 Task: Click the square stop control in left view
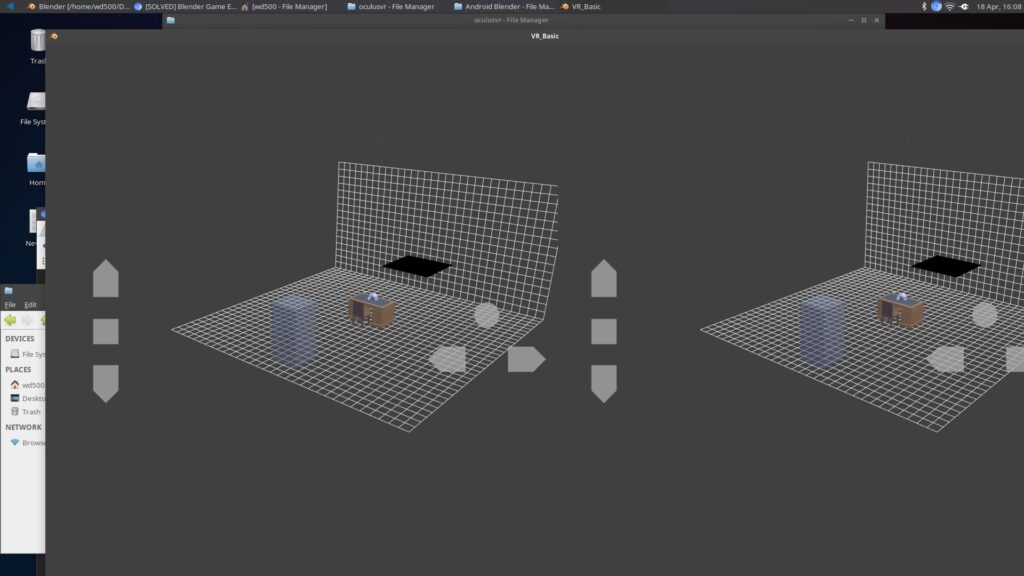[106, 332]
